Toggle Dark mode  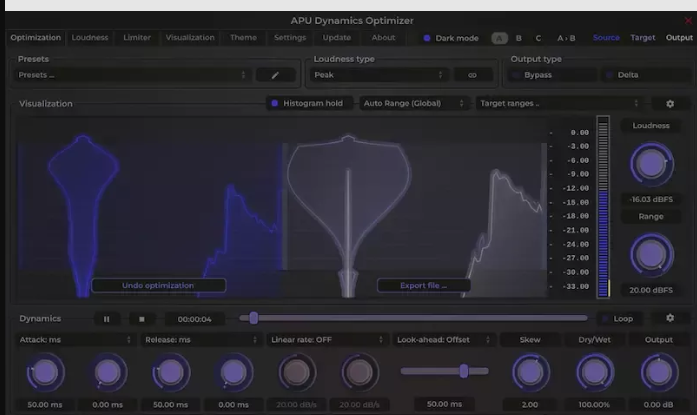click(451, 38)
